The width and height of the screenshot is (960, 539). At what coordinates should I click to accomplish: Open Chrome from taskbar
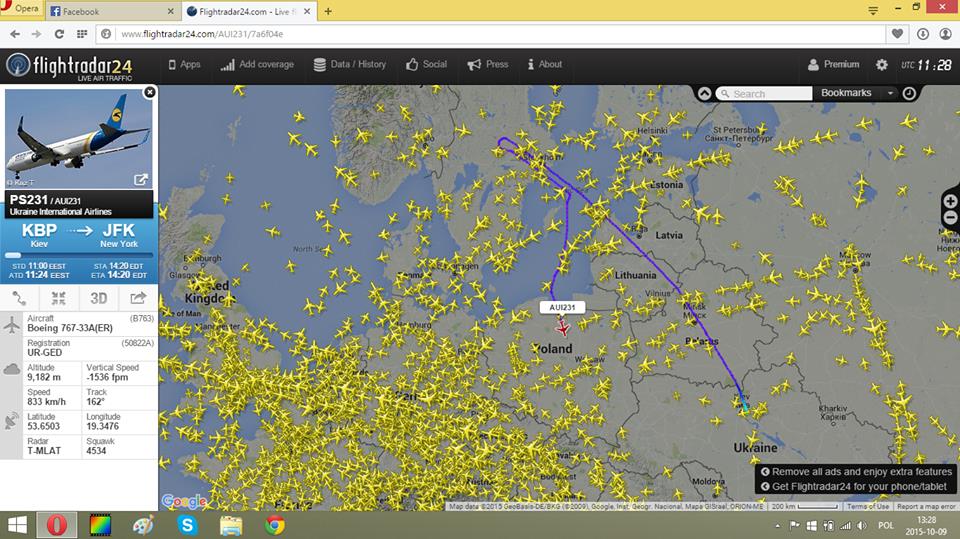275,525
